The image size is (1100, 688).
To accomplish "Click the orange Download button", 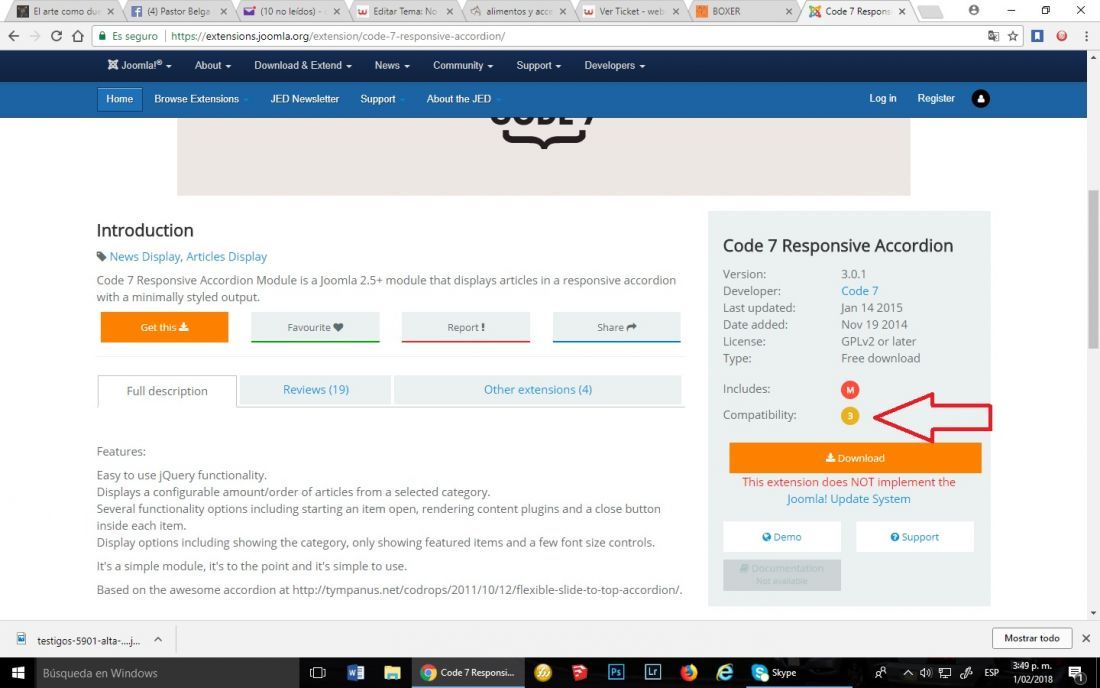I will pos(855,458).
